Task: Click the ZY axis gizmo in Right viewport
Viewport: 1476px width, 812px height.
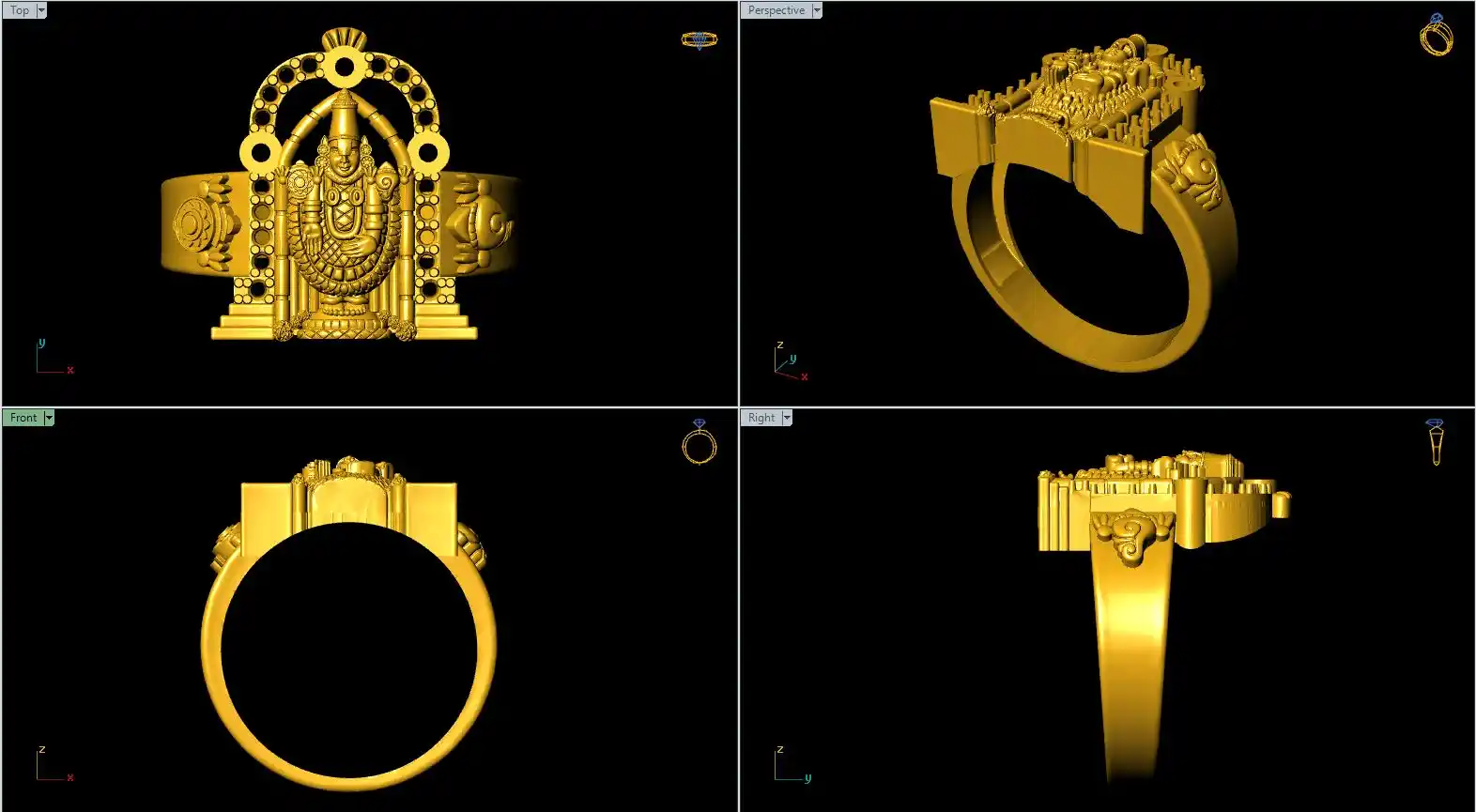Action: coord(791,765)
